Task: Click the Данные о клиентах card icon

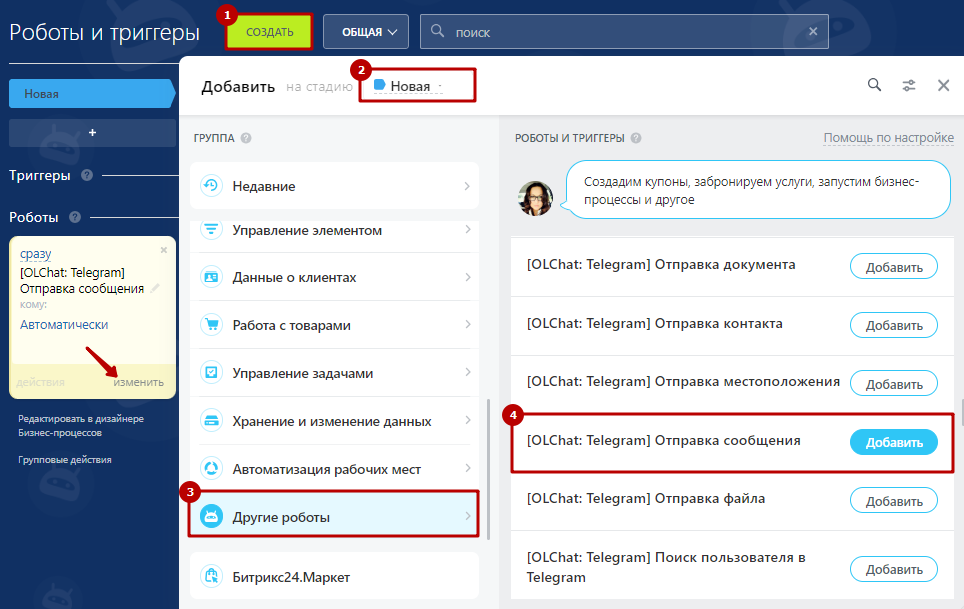Action: (211, 277)
